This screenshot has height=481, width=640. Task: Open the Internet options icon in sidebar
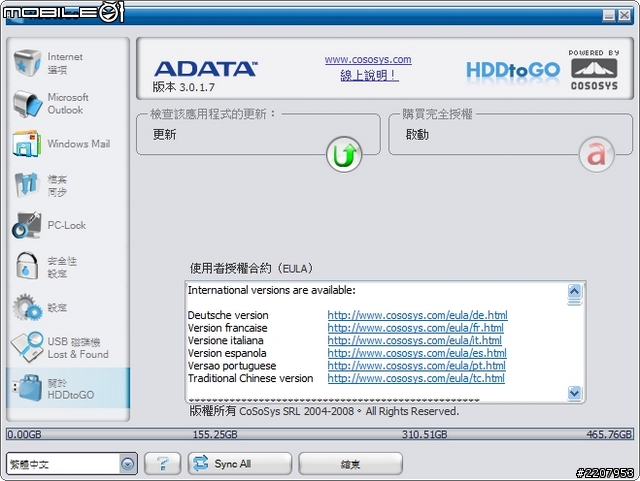point(27,62)
